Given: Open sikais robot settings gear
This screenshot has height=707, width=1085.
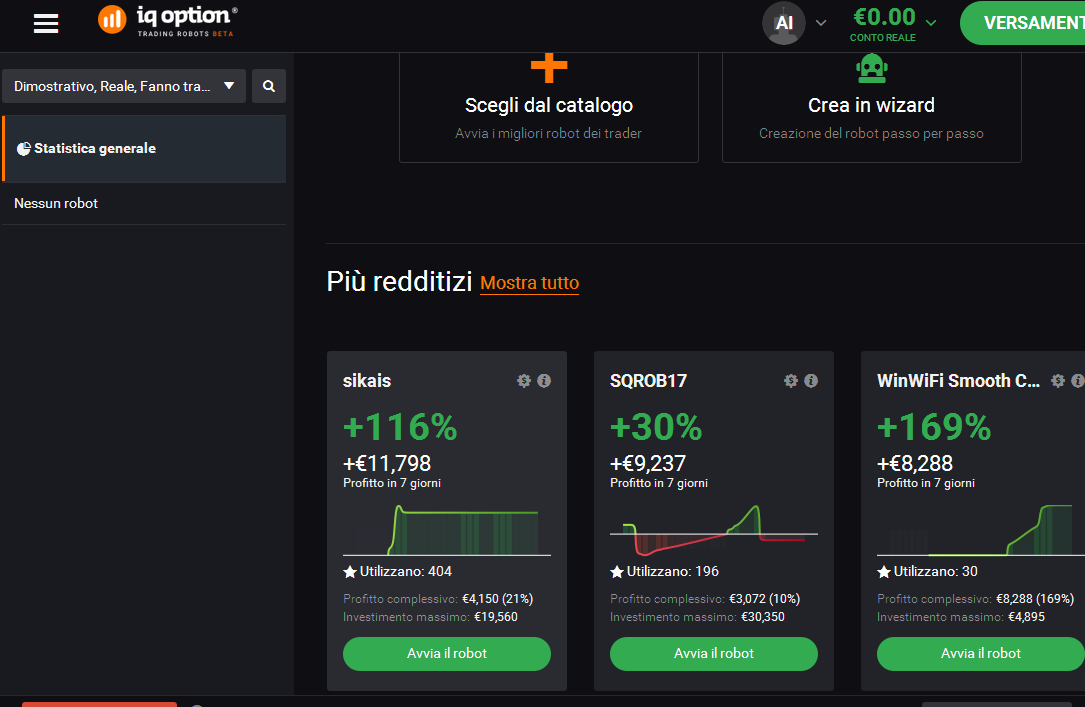Looking at the screenshot, I should [524, 380].
